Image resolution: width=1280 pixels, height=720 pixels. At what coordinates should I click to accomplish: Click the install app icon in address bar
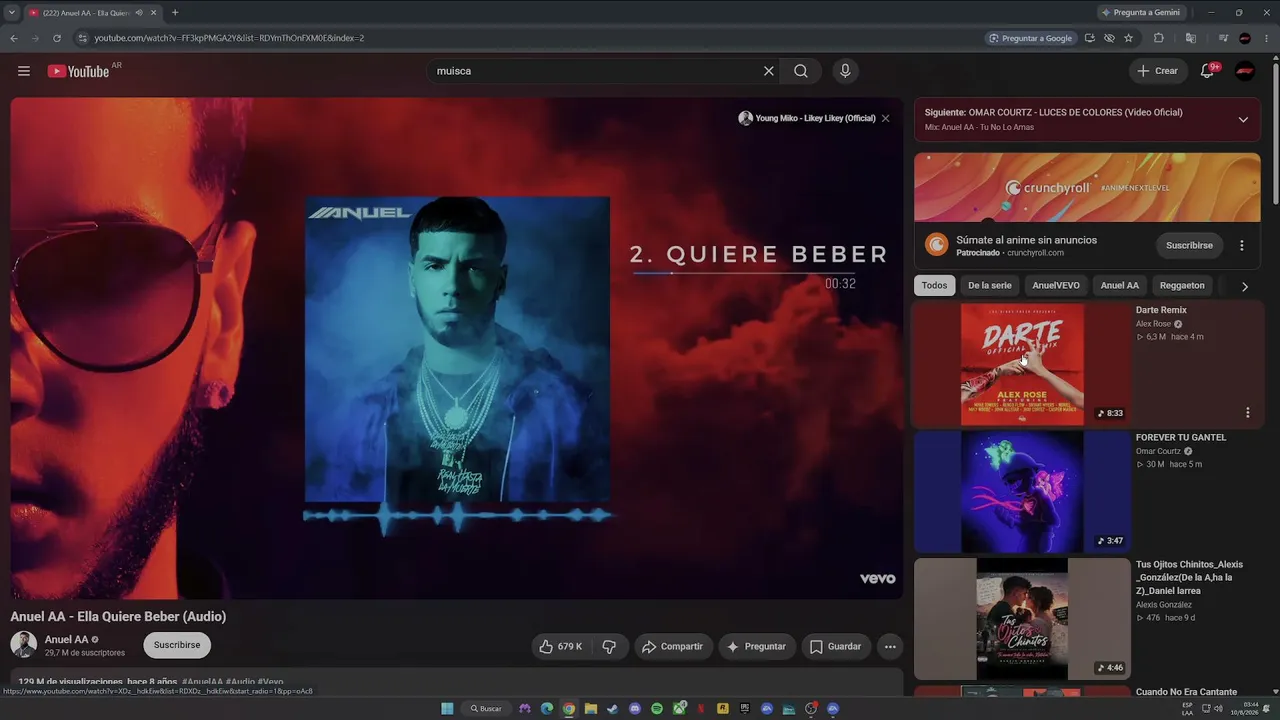pos(1090,38)
